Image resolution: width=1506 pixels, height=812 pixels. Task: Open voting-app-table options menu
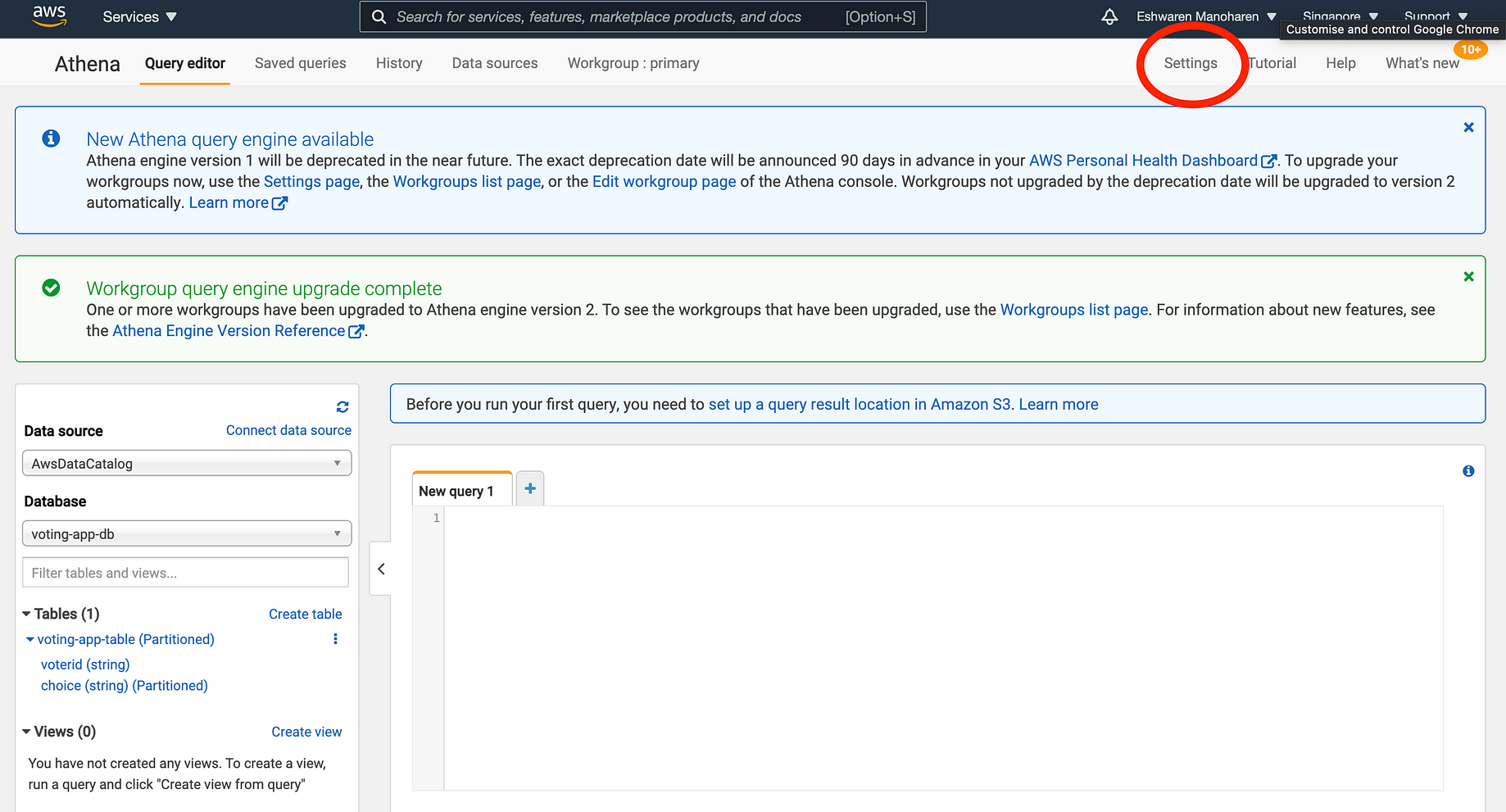tap(335, 639)
